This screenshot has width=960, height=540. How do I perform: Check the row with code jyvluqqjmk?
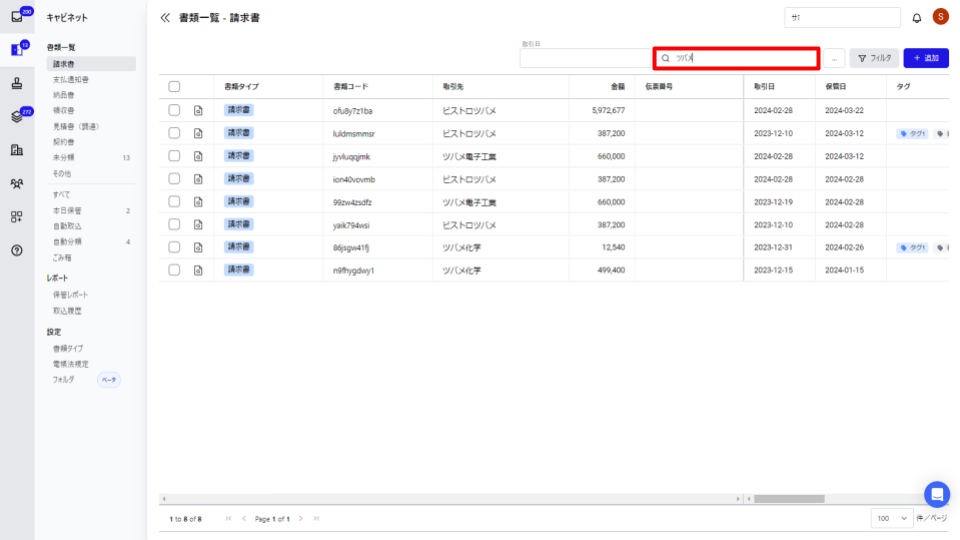click(x=174, y=156)
